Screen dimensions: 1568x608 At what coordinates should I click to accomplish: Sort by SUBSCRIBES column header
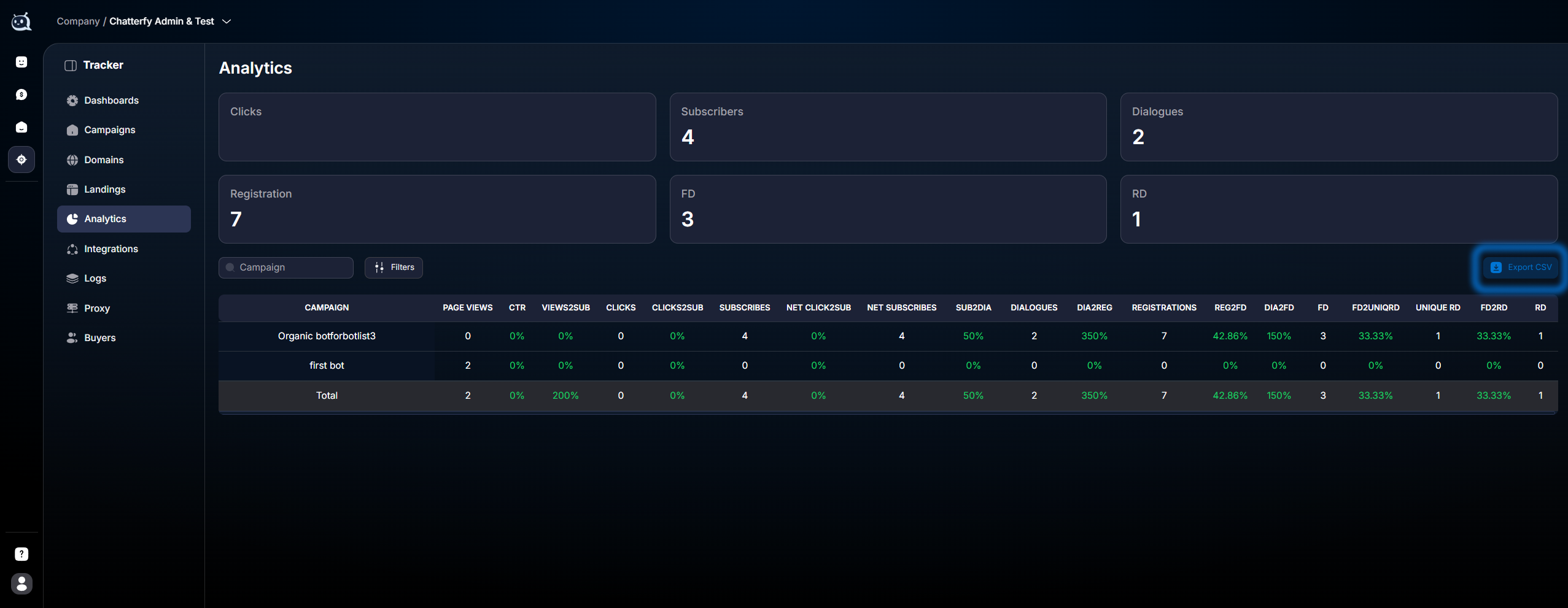(745, 308)
